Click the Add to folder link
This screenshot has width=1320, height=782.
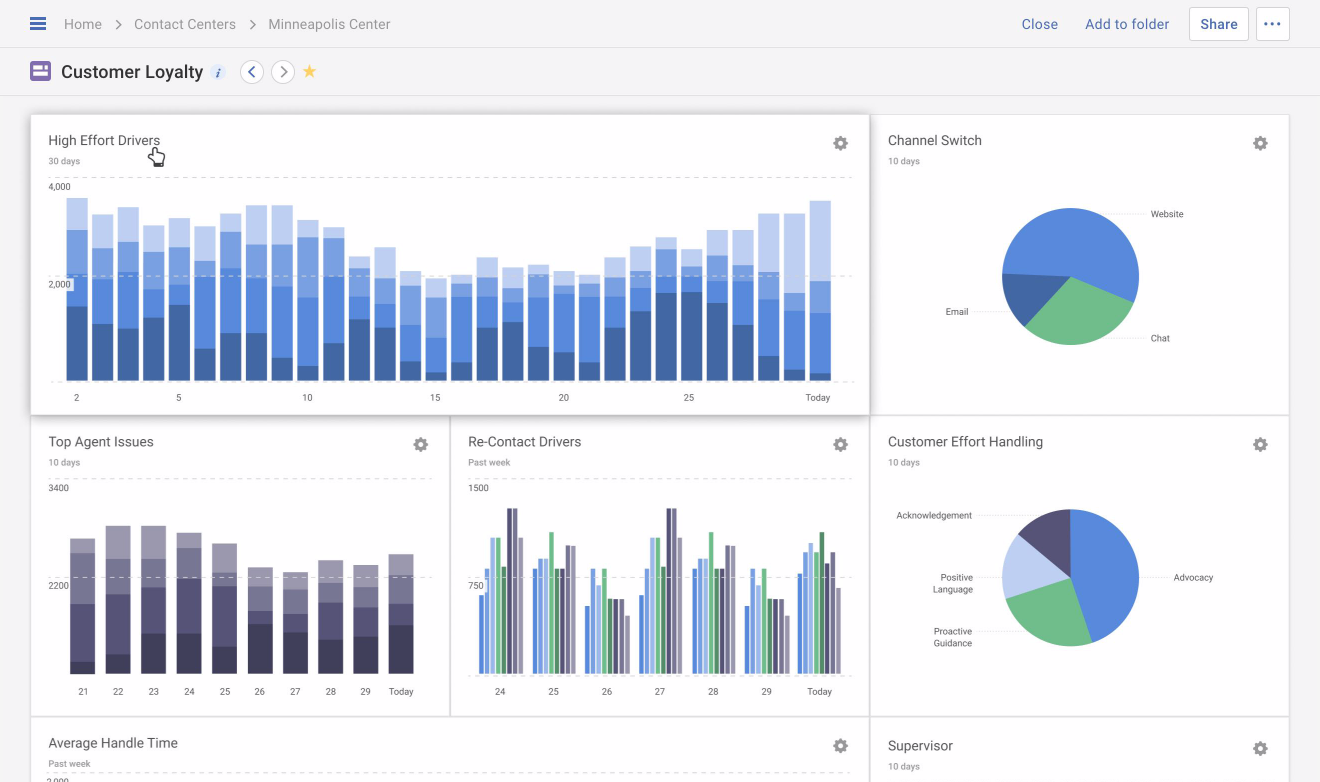tap(1126, 23)
